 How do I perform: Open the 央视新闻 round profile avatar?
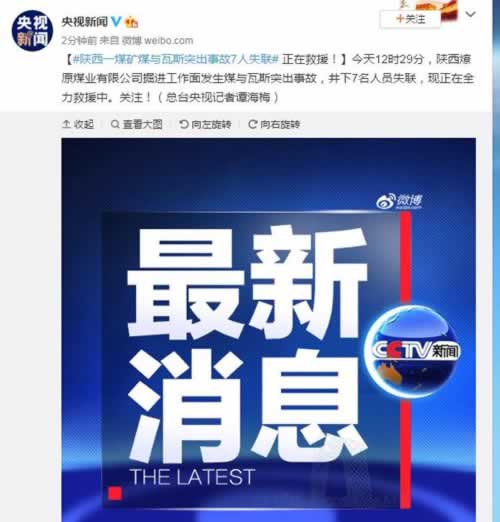[x=32, y=31]
